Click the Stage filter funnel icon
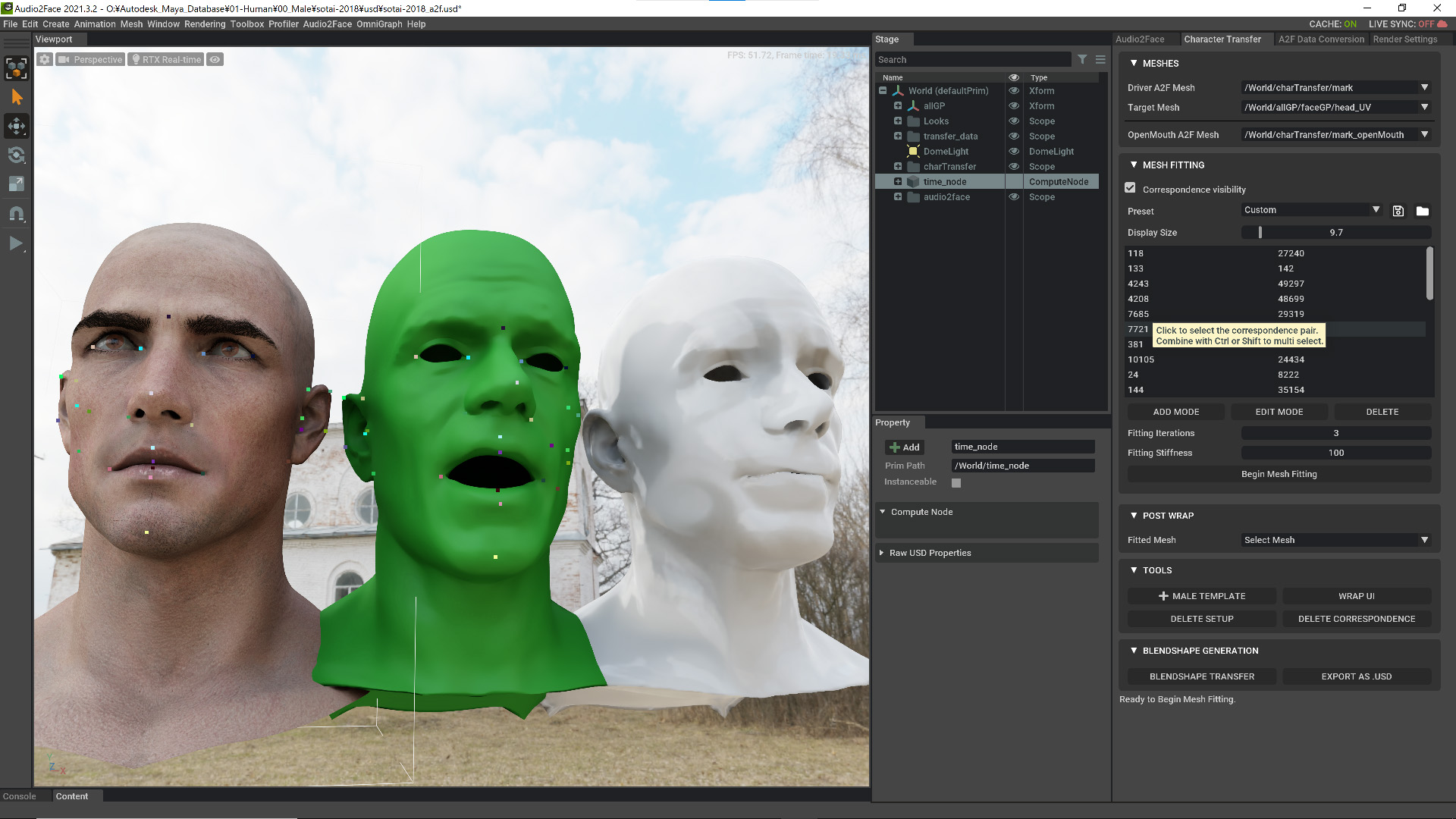Screen dimensions: 1456x819 [x=1082, y=59]
